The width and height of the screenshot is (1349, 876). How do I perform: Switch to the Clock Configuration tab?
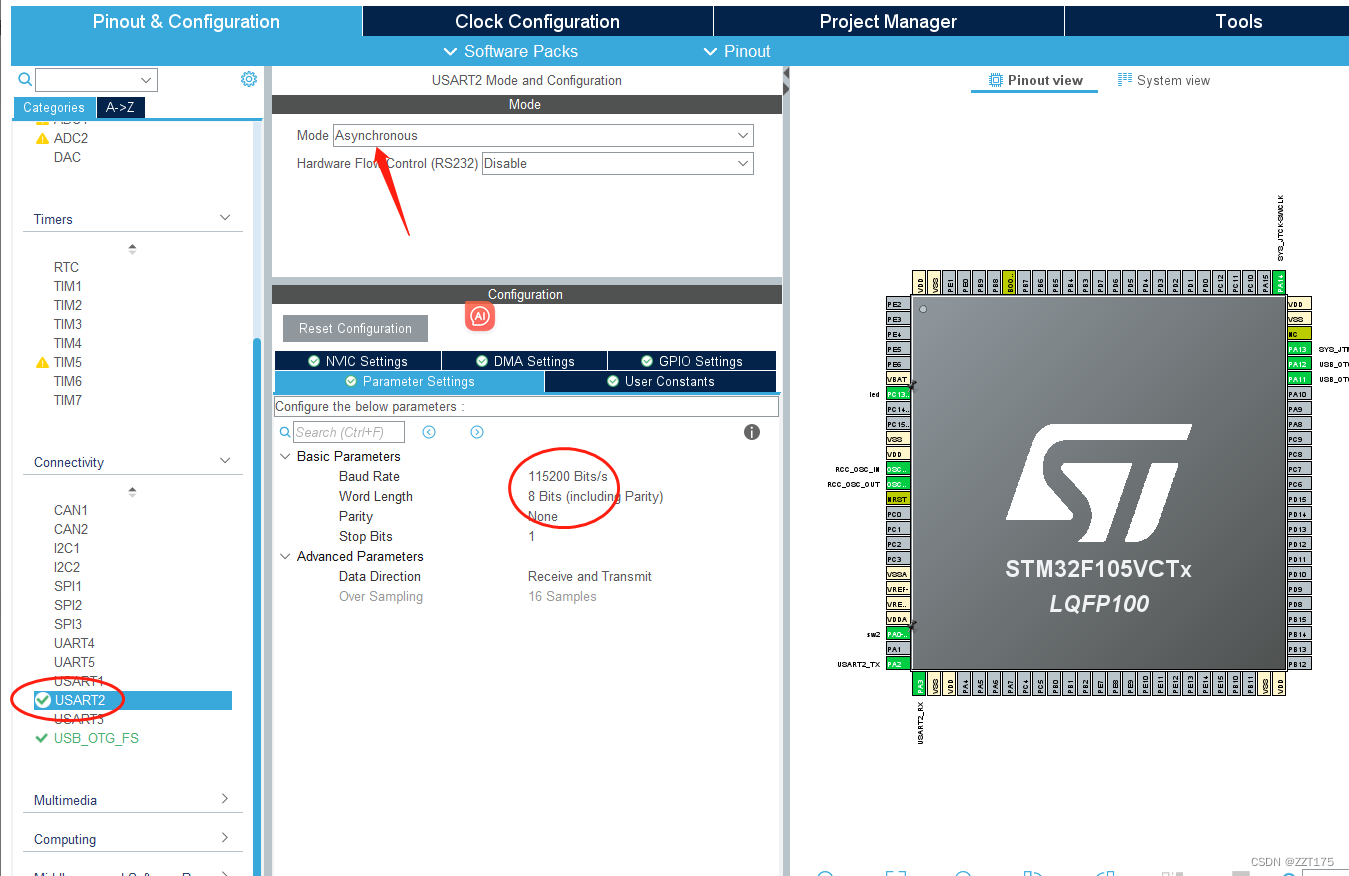tap(537, 20)
